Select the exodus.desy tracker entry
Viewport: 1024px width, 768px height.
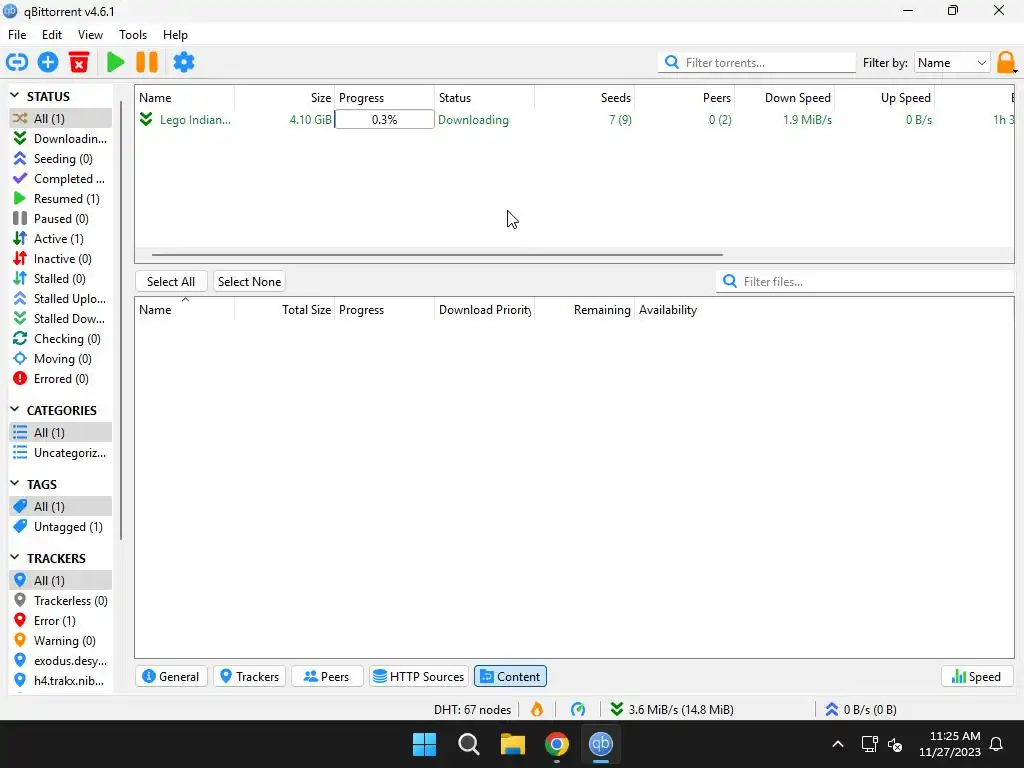pyautogui.click(x=61, y=661)
